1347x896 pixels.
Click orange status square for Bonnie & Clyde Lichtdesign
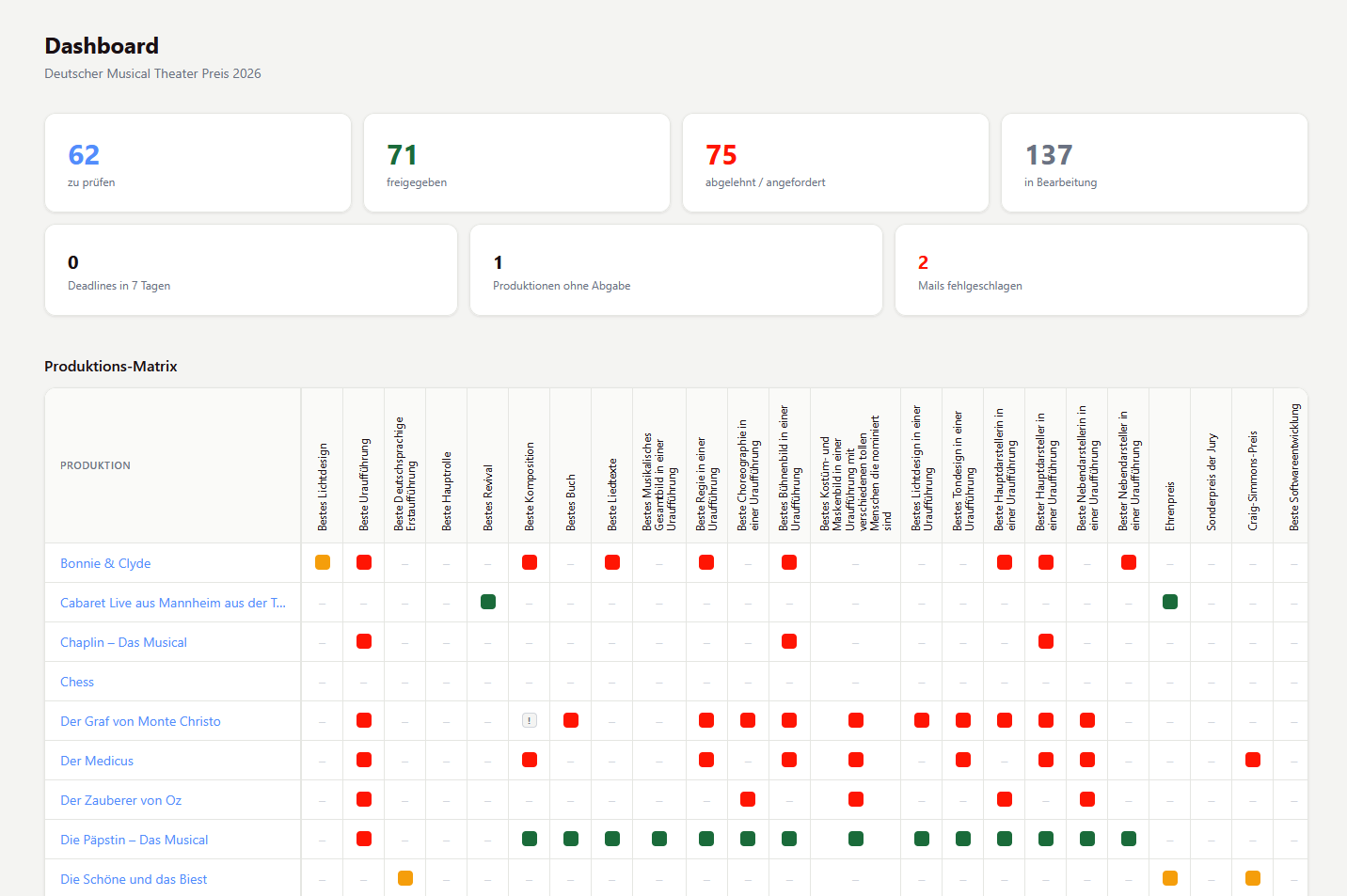pyautogui.click(x=323, y=562)
